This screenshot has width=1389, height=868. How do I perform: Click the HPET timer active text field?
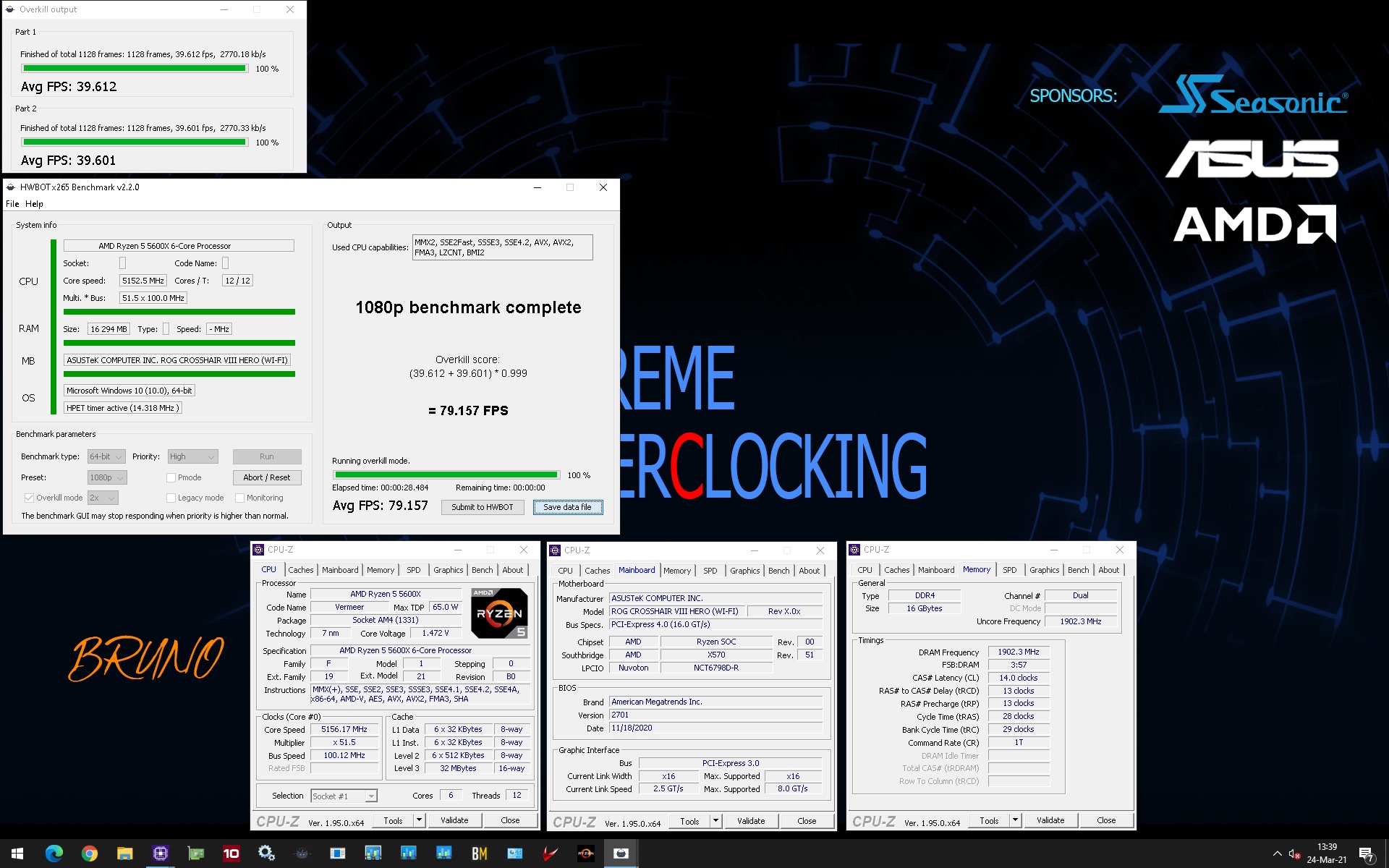click(x=122, y=408)
